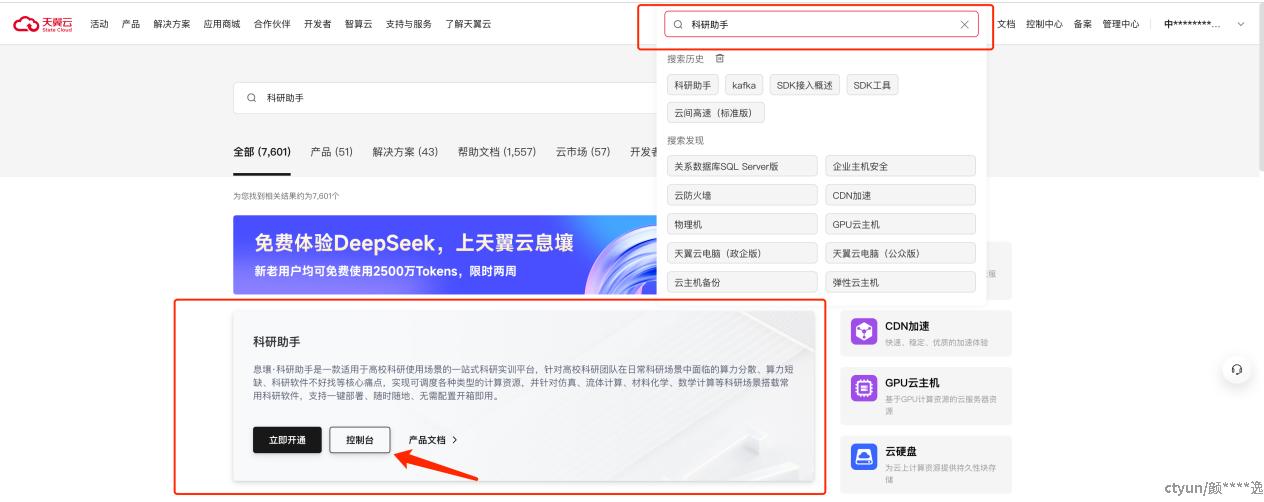Choose suggestion 天翼云电脑（公众版）
The image size is (1264, 502).
[x=900, y=254]
